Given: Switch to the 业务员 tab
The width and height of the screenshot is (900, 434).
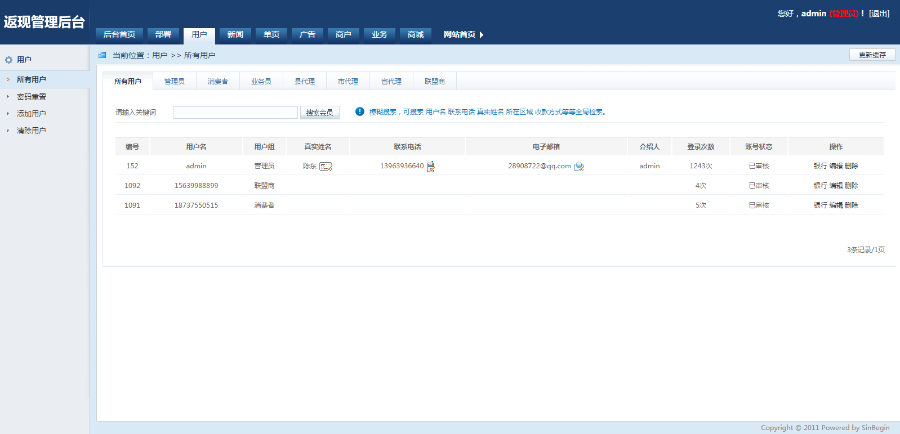Looking at the screenshot, I should click(x=261, y=82).
